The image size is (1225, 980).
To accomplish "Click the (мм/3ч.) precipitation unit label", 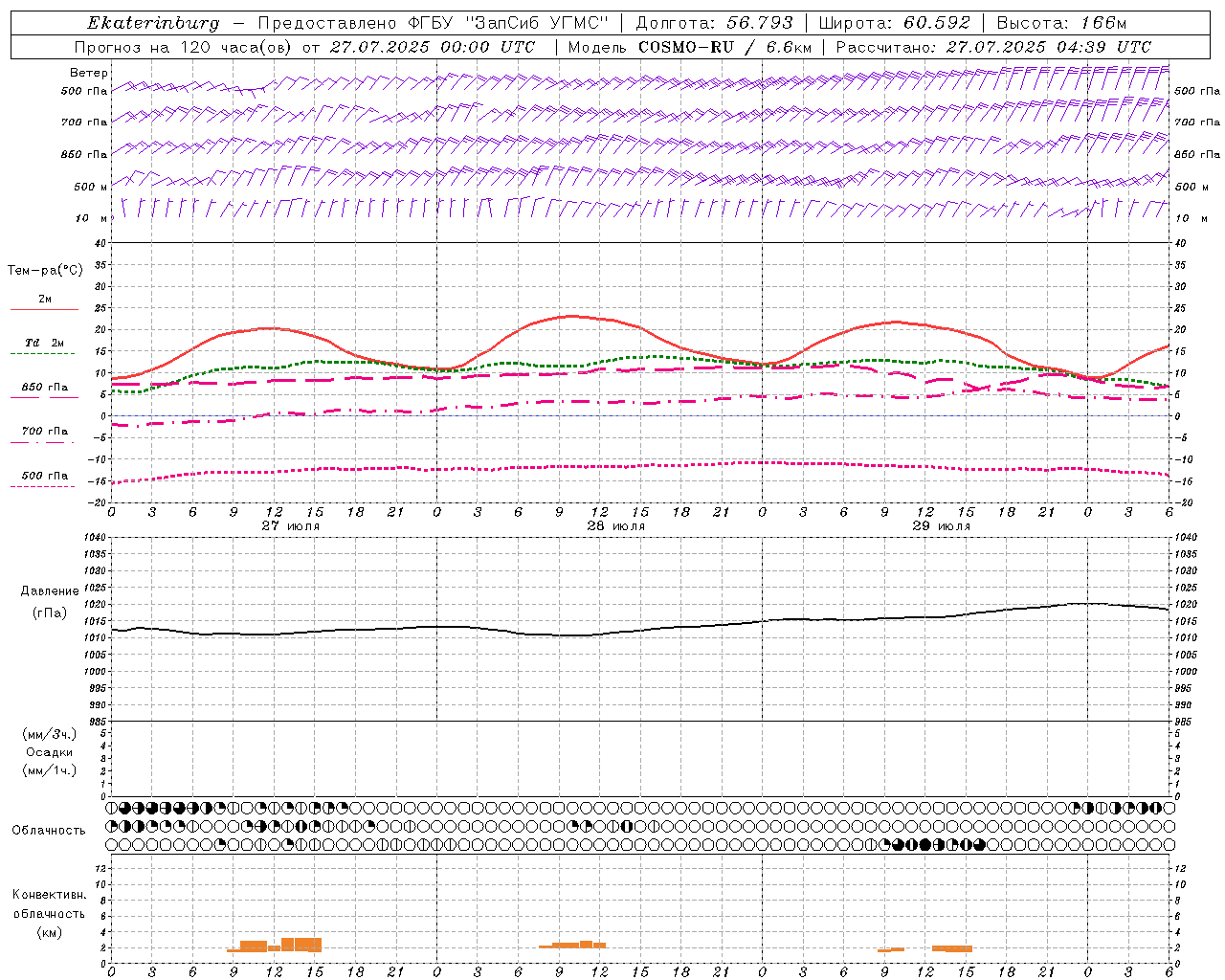I will click(50, 734).
